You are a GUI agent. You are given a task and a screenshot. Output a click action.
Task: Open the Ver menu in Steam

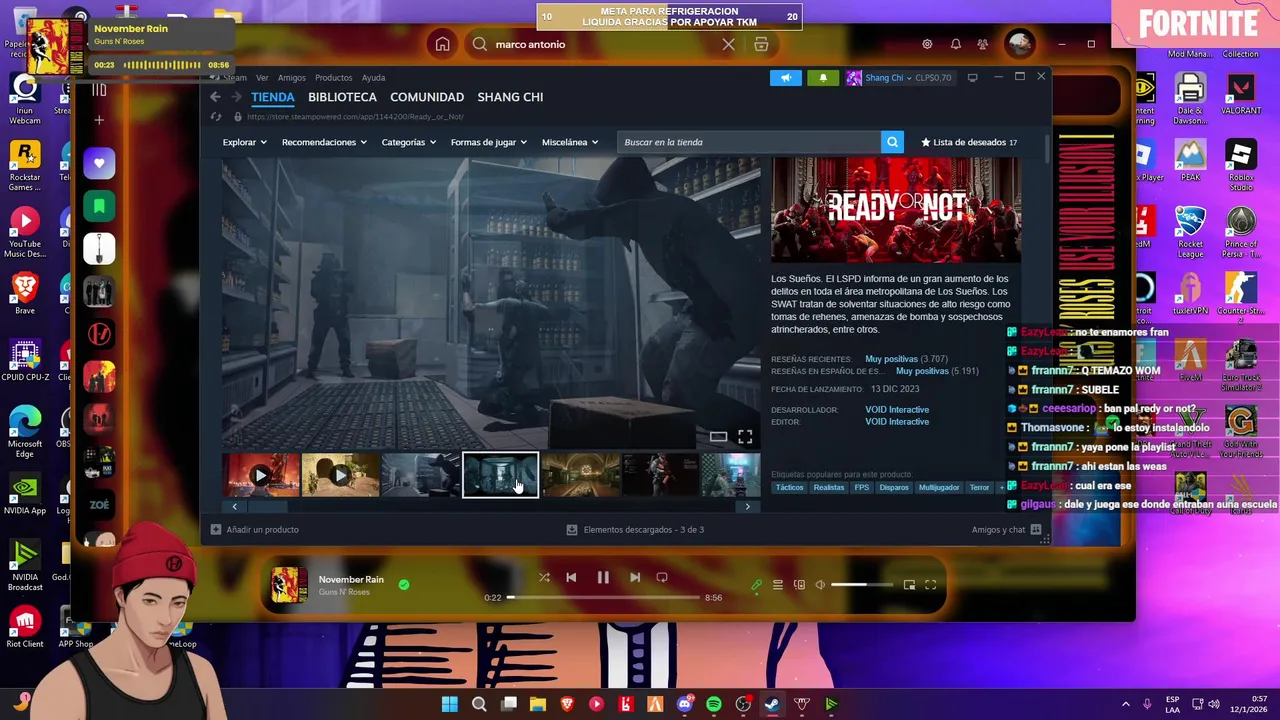(x=262, y=77)
